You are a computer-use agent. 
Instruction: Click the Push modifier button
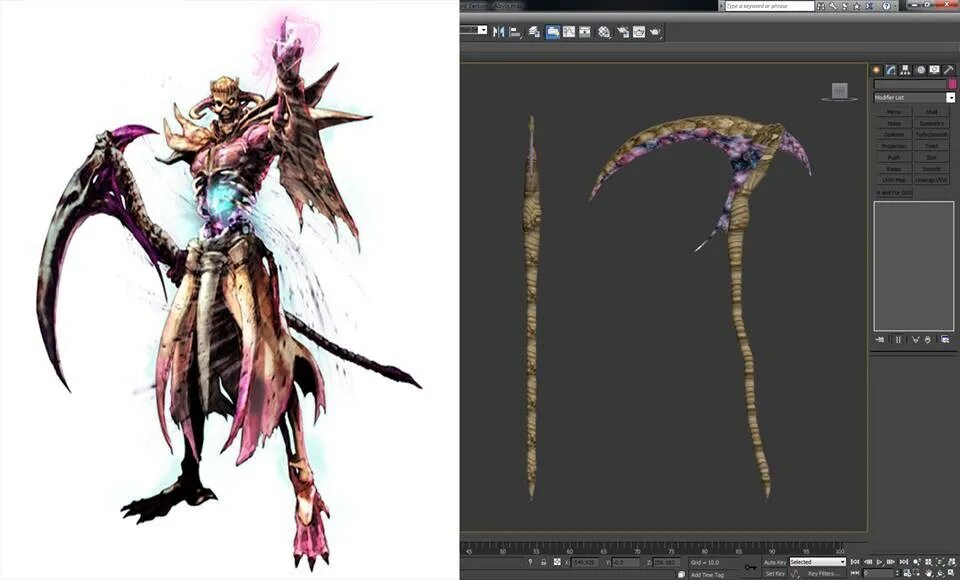[x=894, y=157]
